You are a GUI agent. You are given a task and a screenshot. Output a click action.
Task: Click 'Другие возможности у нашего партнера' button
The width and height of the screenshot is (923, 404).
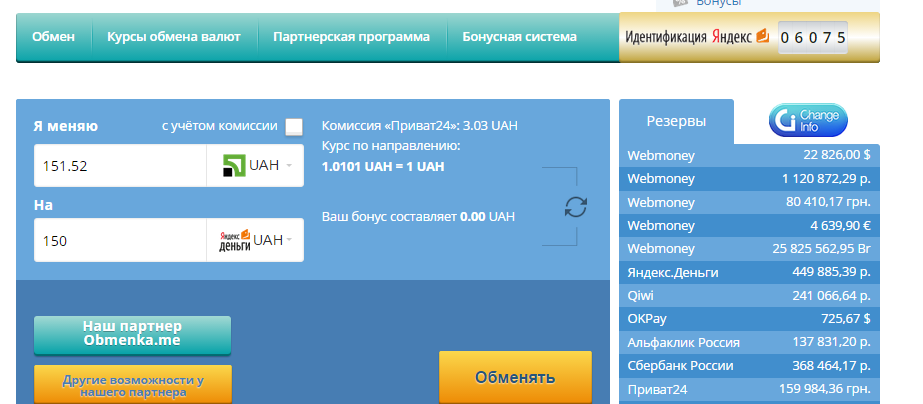click(133, 385)
